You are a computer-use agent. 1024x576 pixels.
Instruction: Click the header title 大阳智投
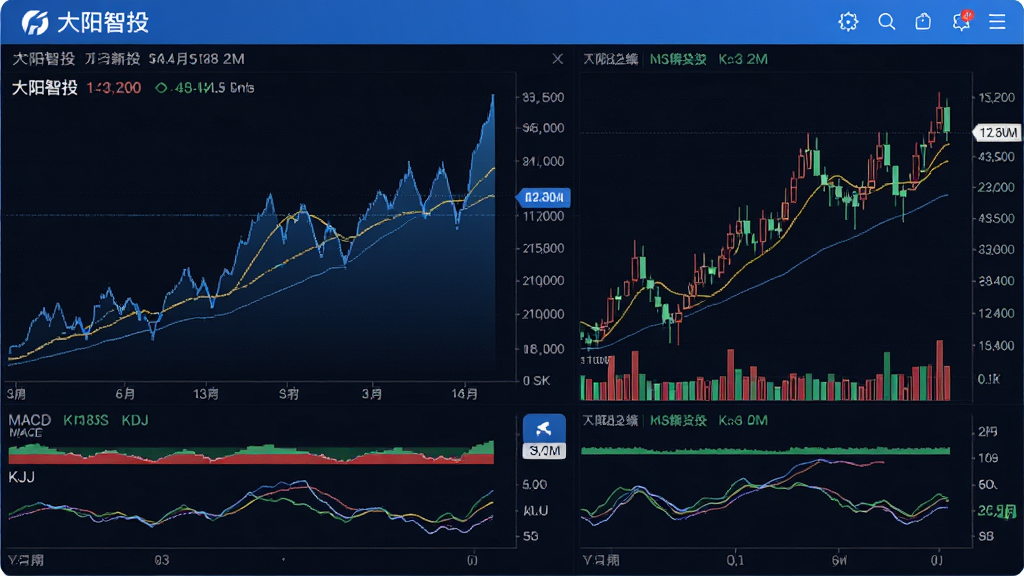point(103,23)
